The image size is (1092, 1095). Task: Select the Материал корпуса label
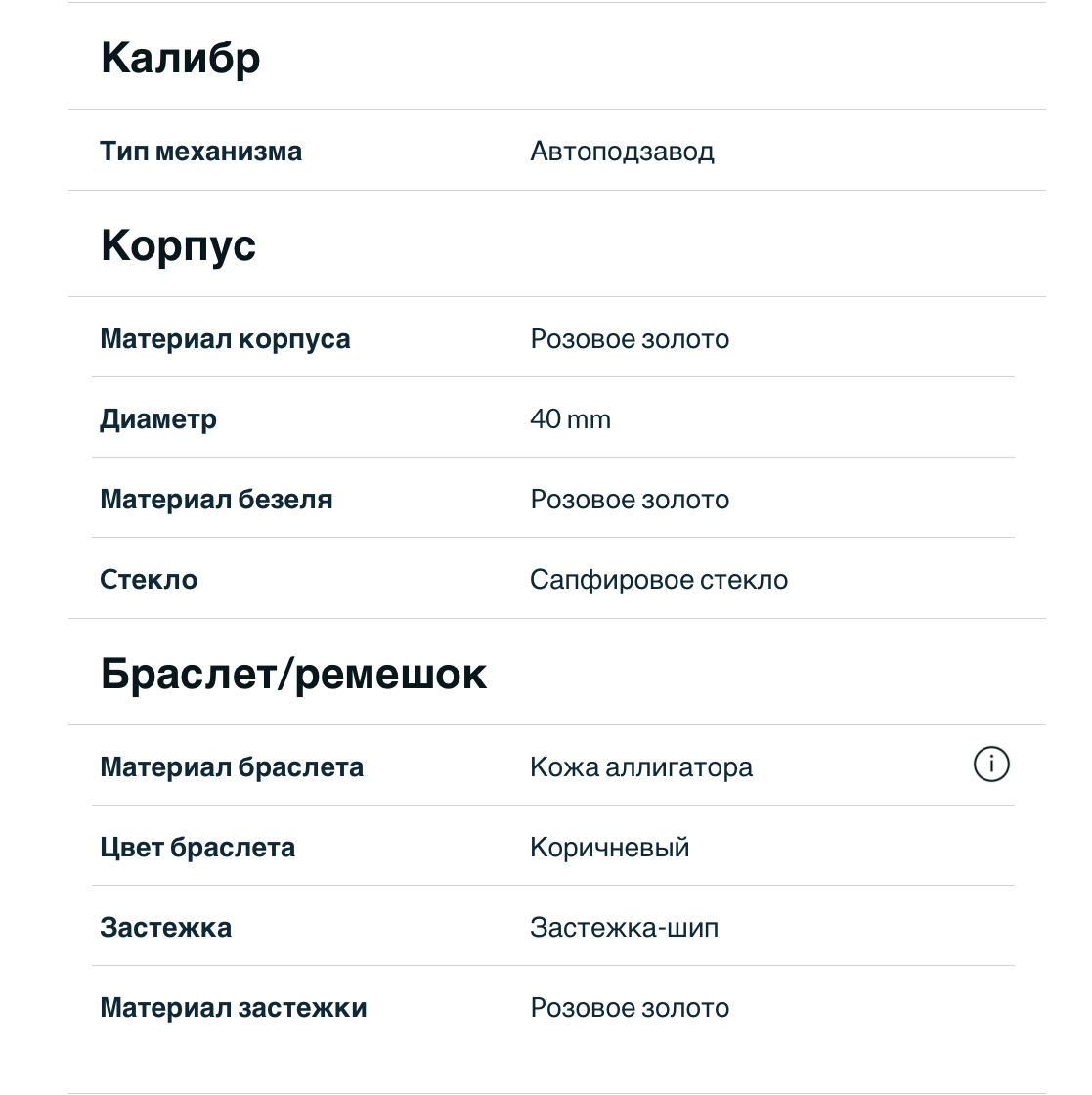pyautogui.click(x=225, y=339)
